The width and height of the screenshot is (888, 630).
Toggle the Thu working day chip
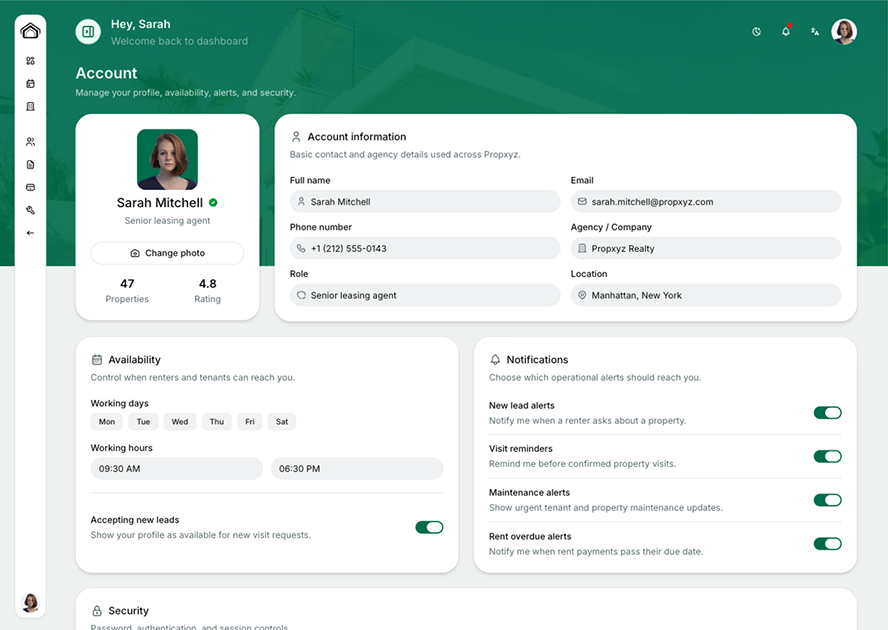coord(217,422)
